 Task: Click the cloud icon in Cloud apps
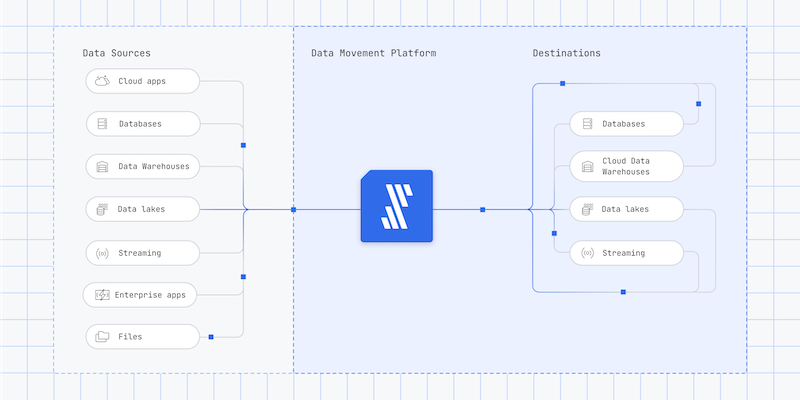click(x=102, y=81)
